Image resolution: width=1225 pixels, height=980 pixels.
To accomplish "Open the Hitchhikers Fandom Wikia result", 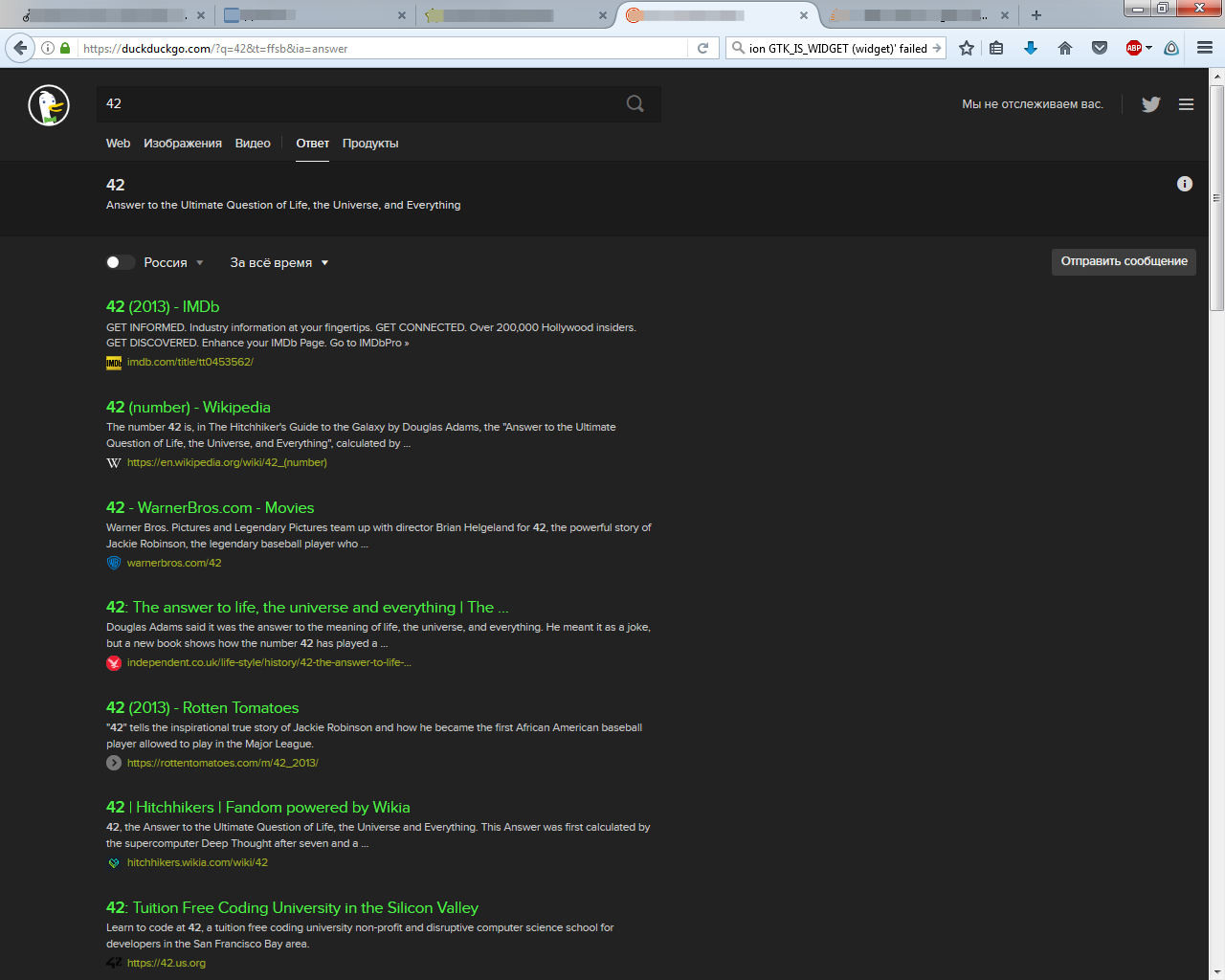I will click(258, 807).
